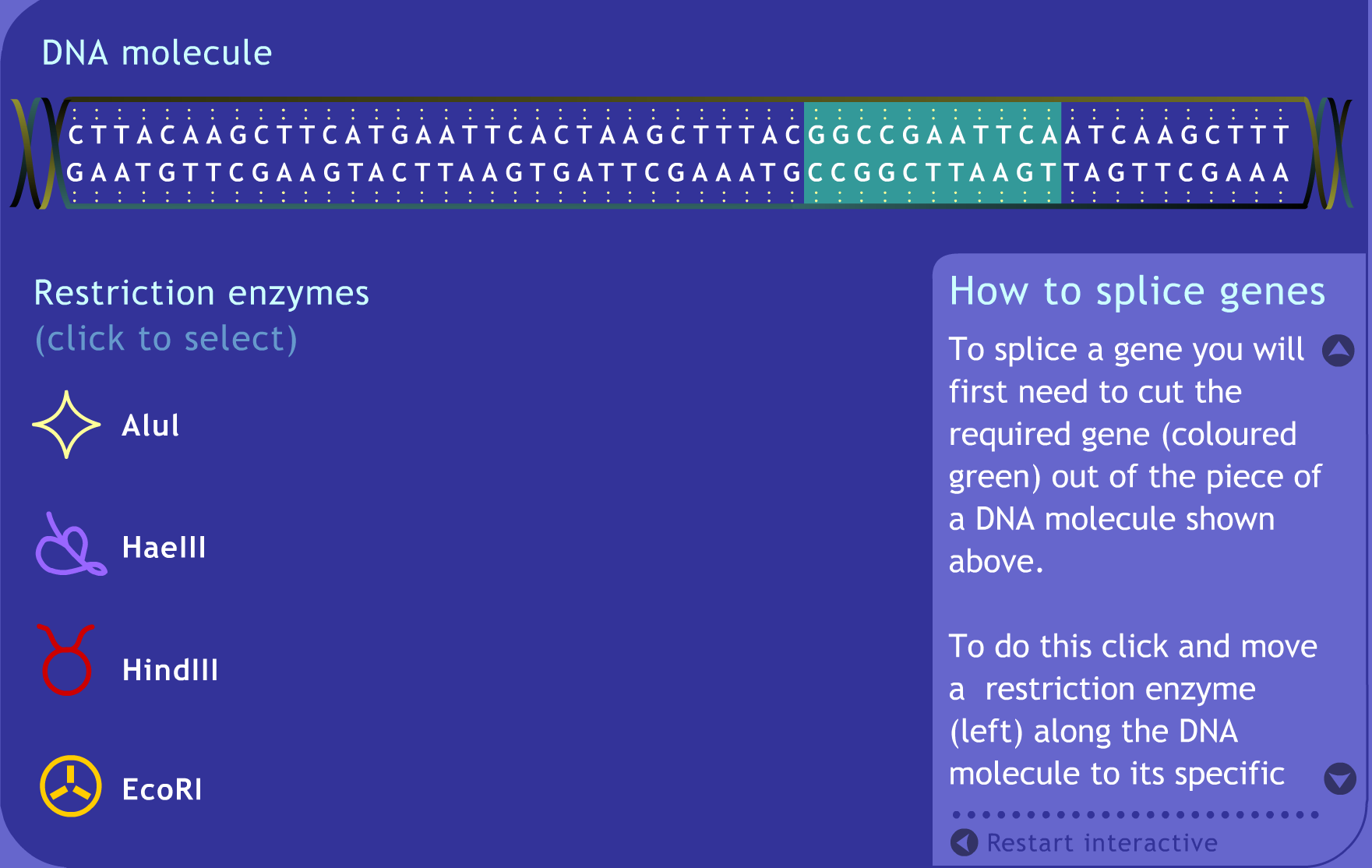Screen dimensions: 1372x868
Task: Click the "(click to select)" hint text
Action: tap(166, 339)
